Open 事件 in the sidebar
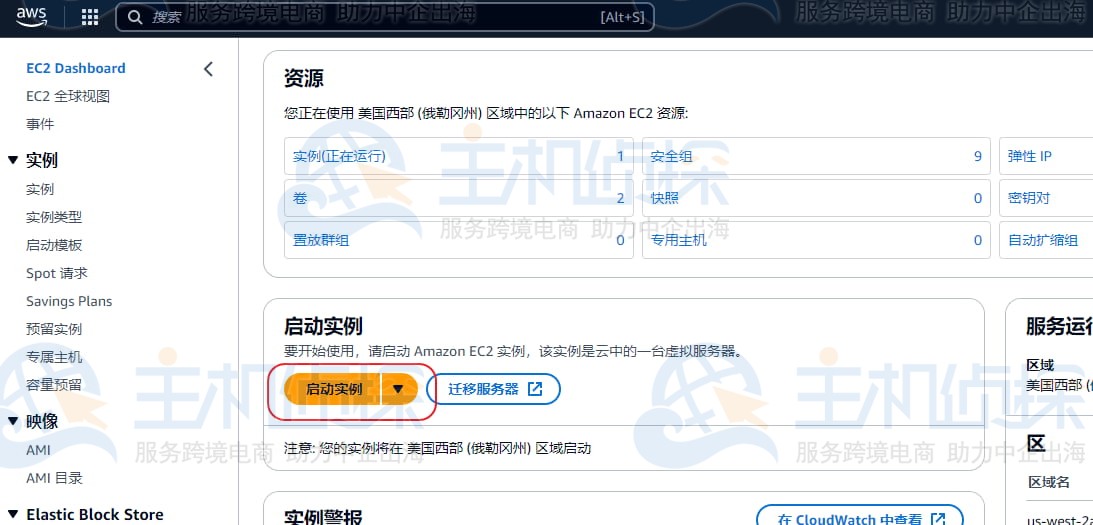This screenshot has width=1093, height=525. click(40, 124)
